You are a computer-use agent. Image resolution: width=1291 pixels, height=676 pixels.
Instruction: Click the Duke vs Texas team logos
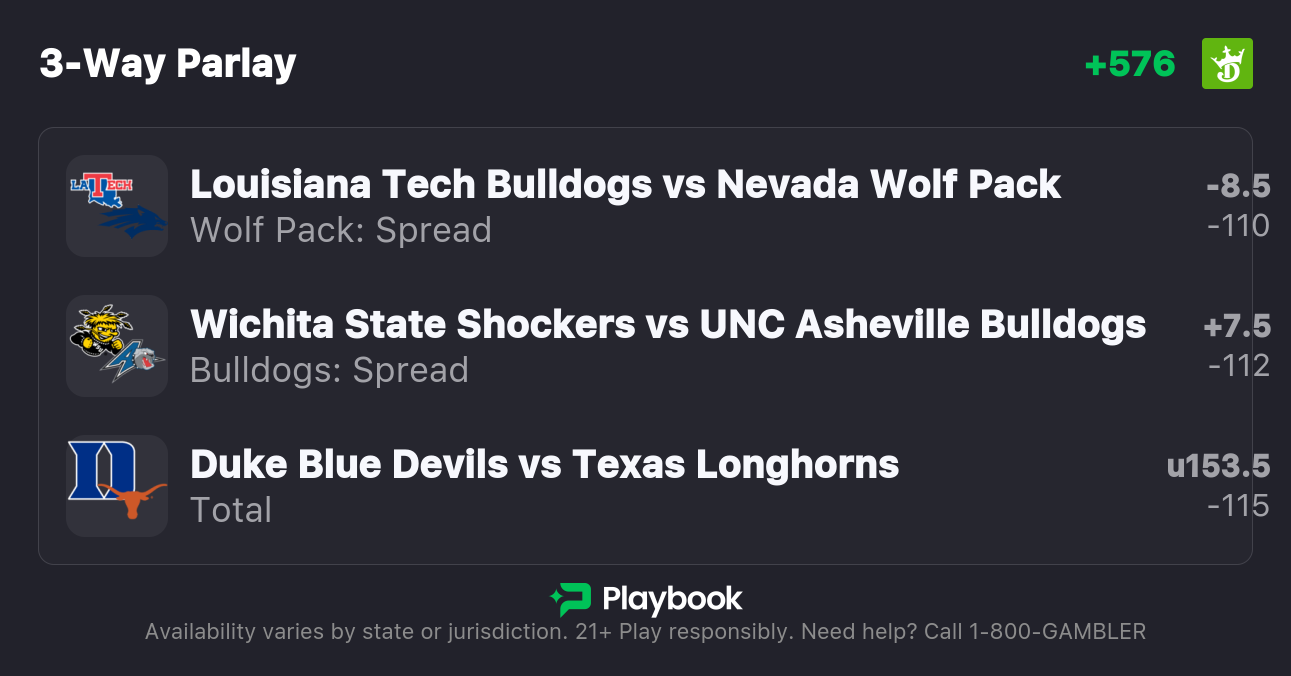pyautogui.click(x=117, y=486)
